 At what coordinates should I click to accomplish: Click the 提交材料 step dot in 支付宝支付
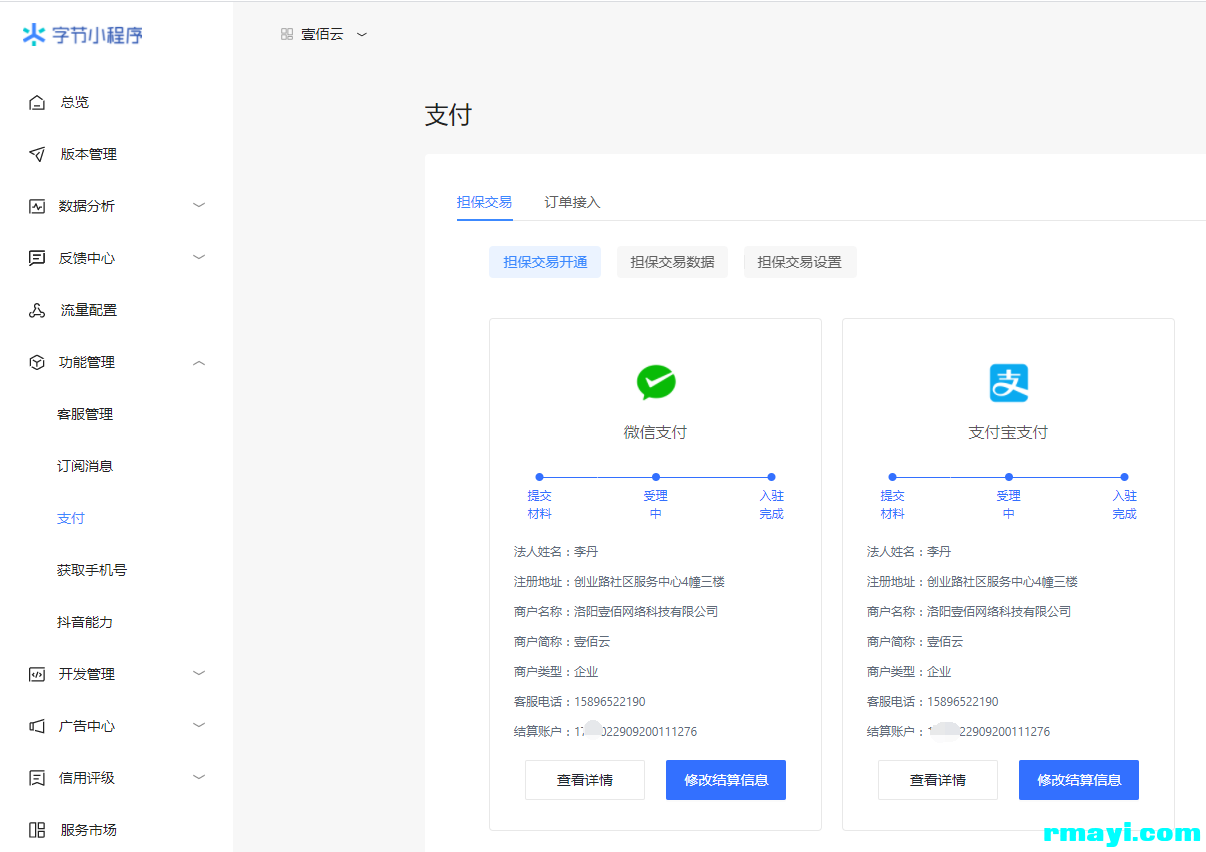(x=892, y=477)
